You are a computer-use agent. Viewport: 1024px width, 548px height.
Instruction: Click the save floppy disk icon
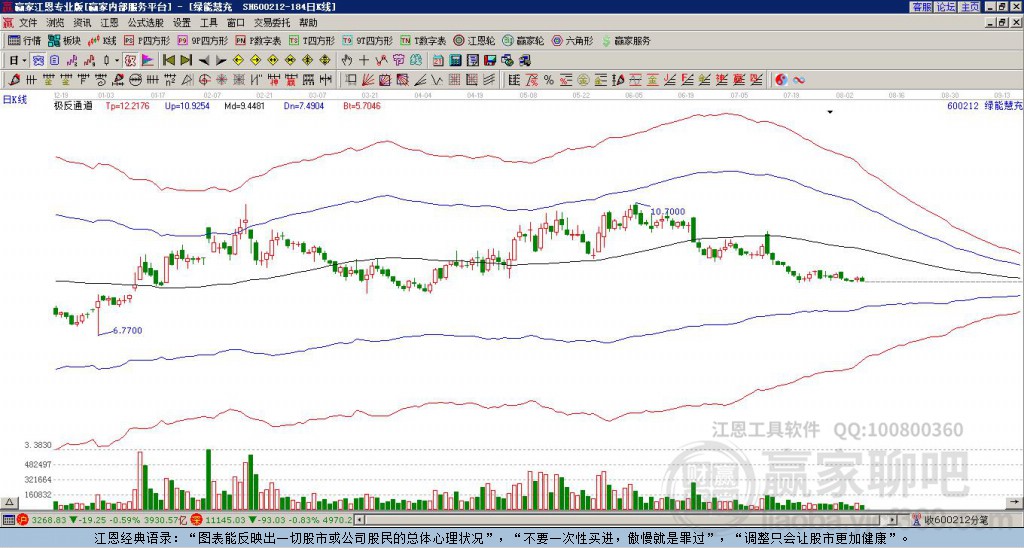point(490,61)
